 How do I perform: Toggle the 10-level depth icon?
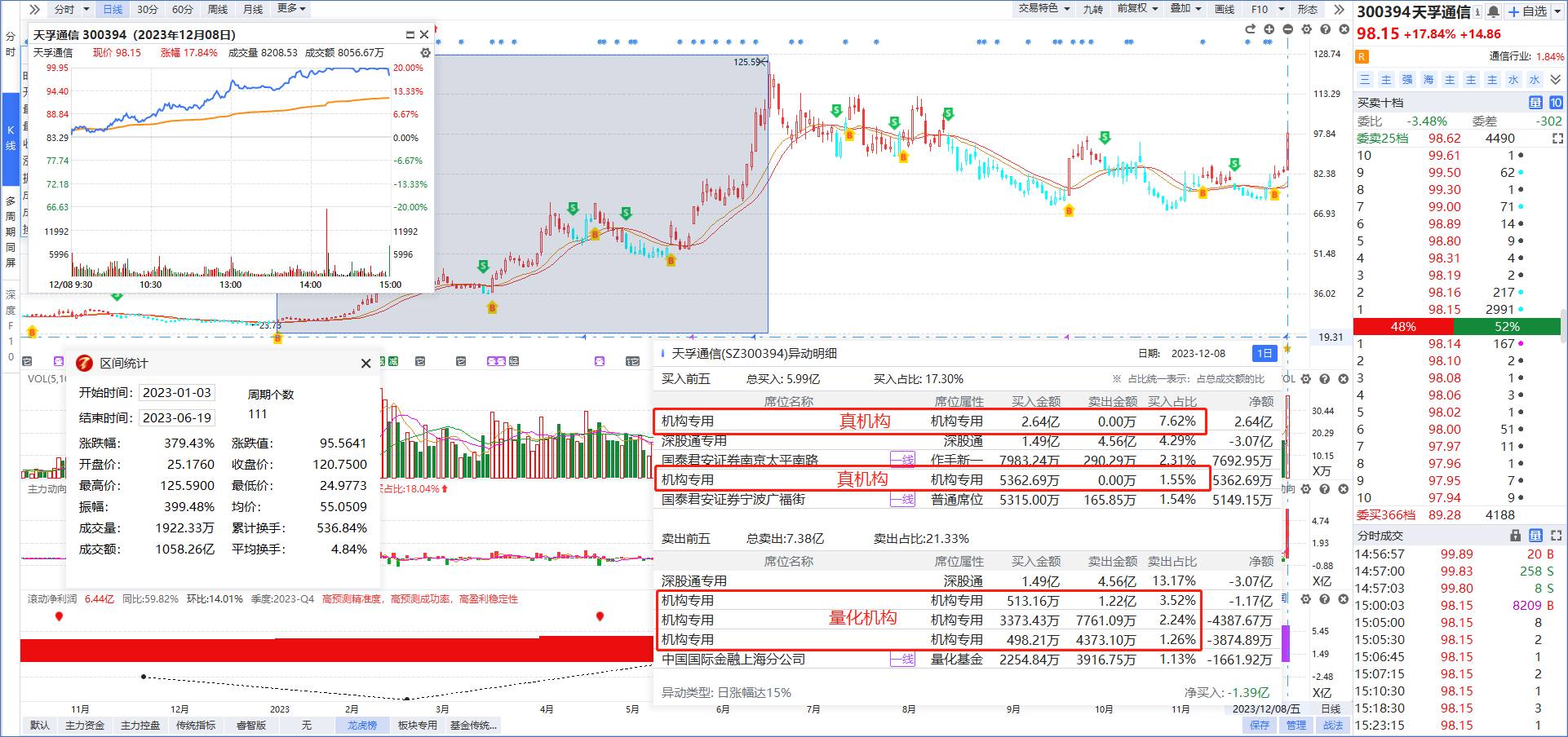pos(1556,103)
